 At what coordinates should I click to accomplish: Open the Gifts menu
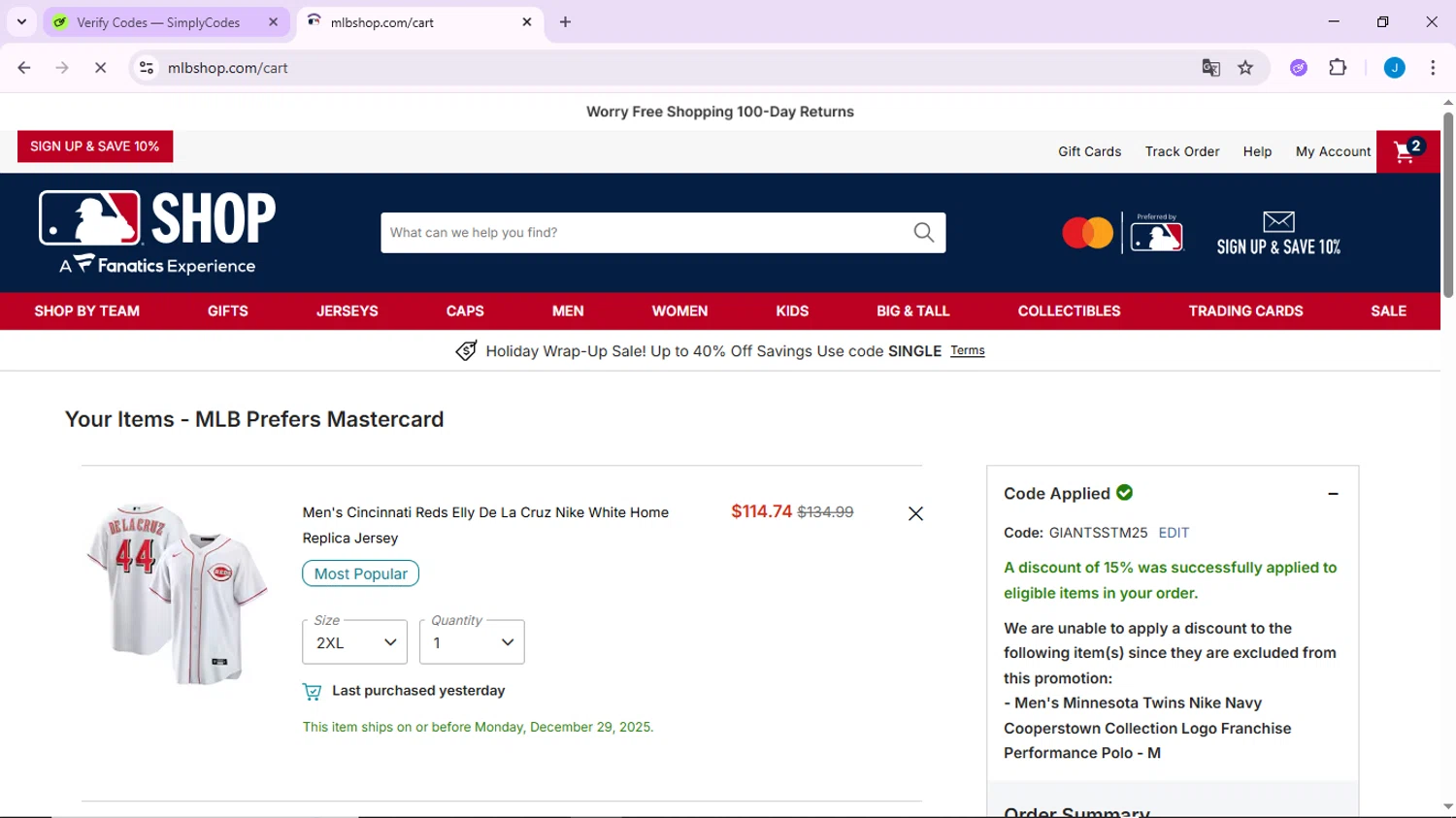[228, 311]
